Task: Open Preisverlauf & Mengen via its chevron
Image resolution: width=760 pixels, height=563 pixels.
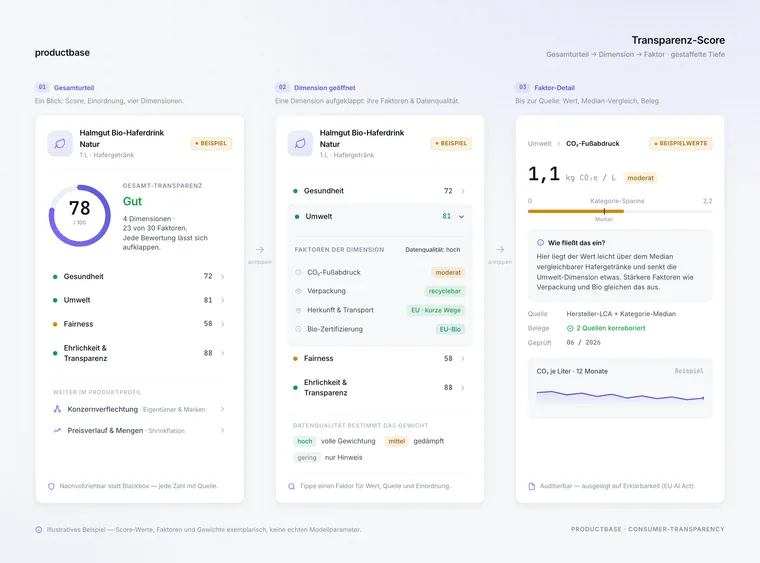Action: [222, 430]
